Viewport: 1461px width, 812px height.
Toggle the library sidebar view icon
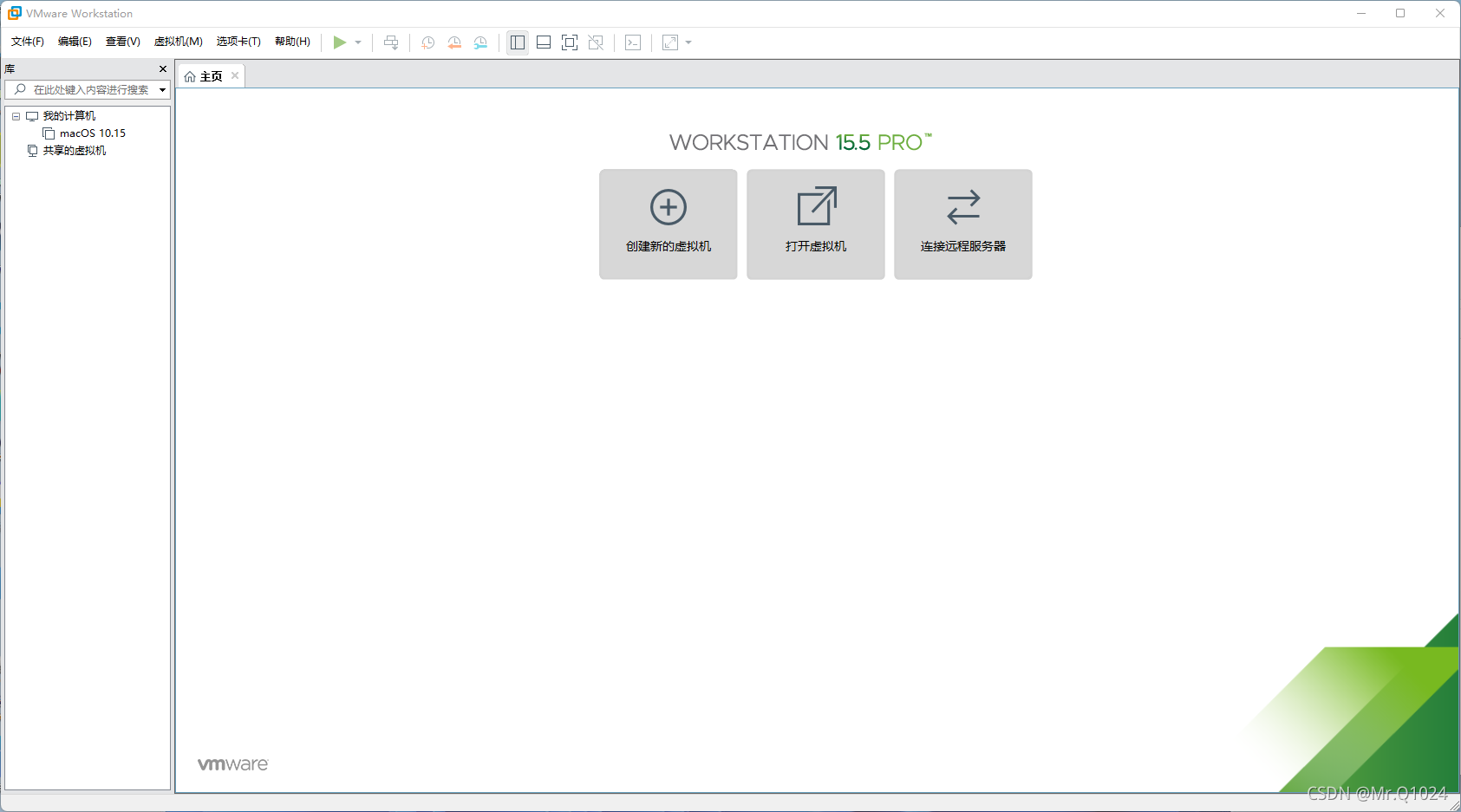click(x=518, y=42)
